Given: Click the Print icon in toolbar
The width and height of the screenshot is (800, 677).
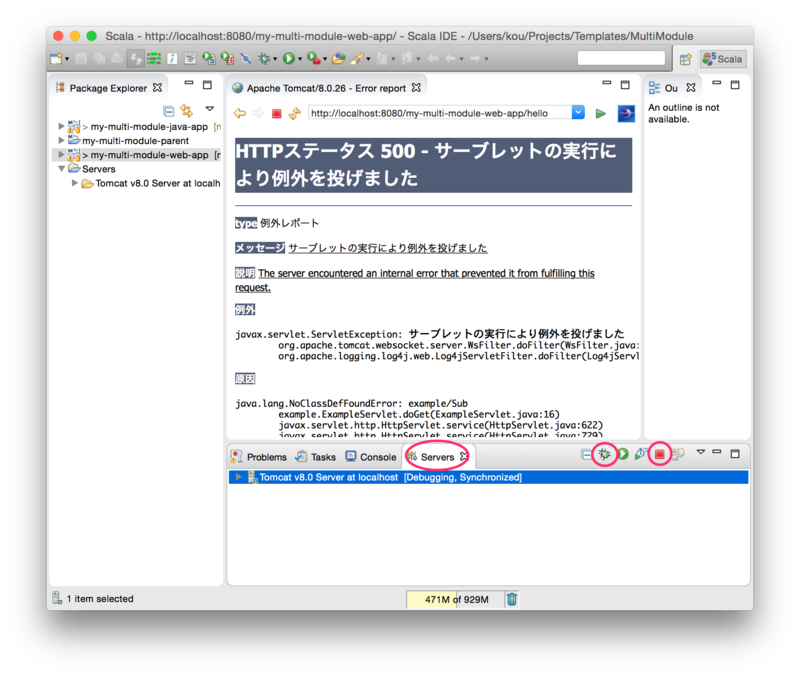Looking at the screenshot, I should (x=117, y=59).
